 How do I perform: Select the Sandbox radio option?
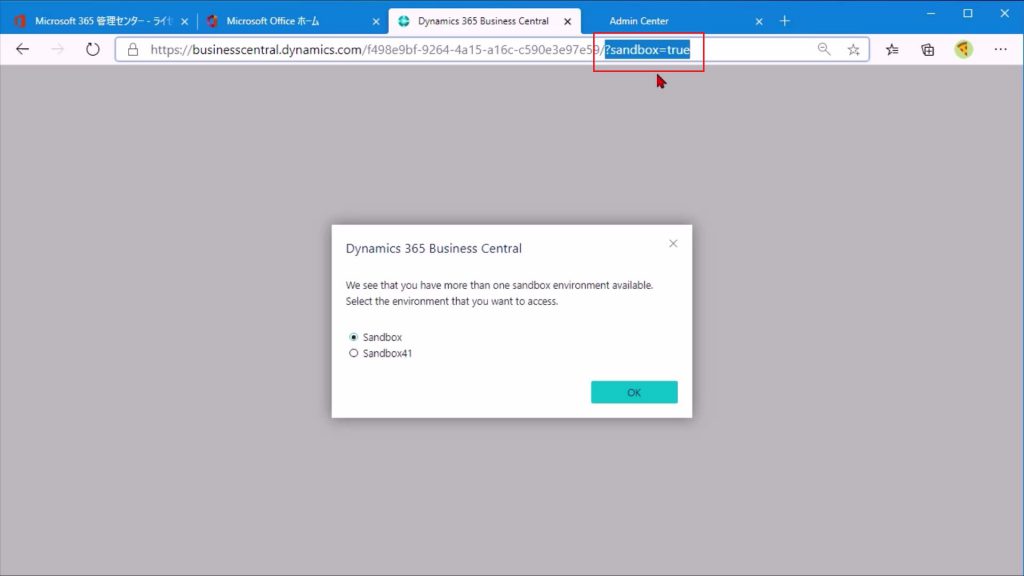[x=353, y=337]
